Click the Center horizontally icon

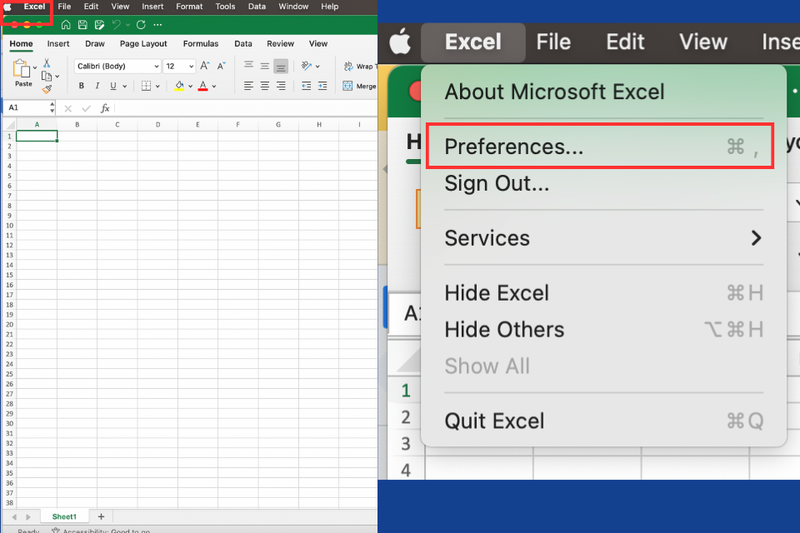pyautogui.click(x=265, y=86)
